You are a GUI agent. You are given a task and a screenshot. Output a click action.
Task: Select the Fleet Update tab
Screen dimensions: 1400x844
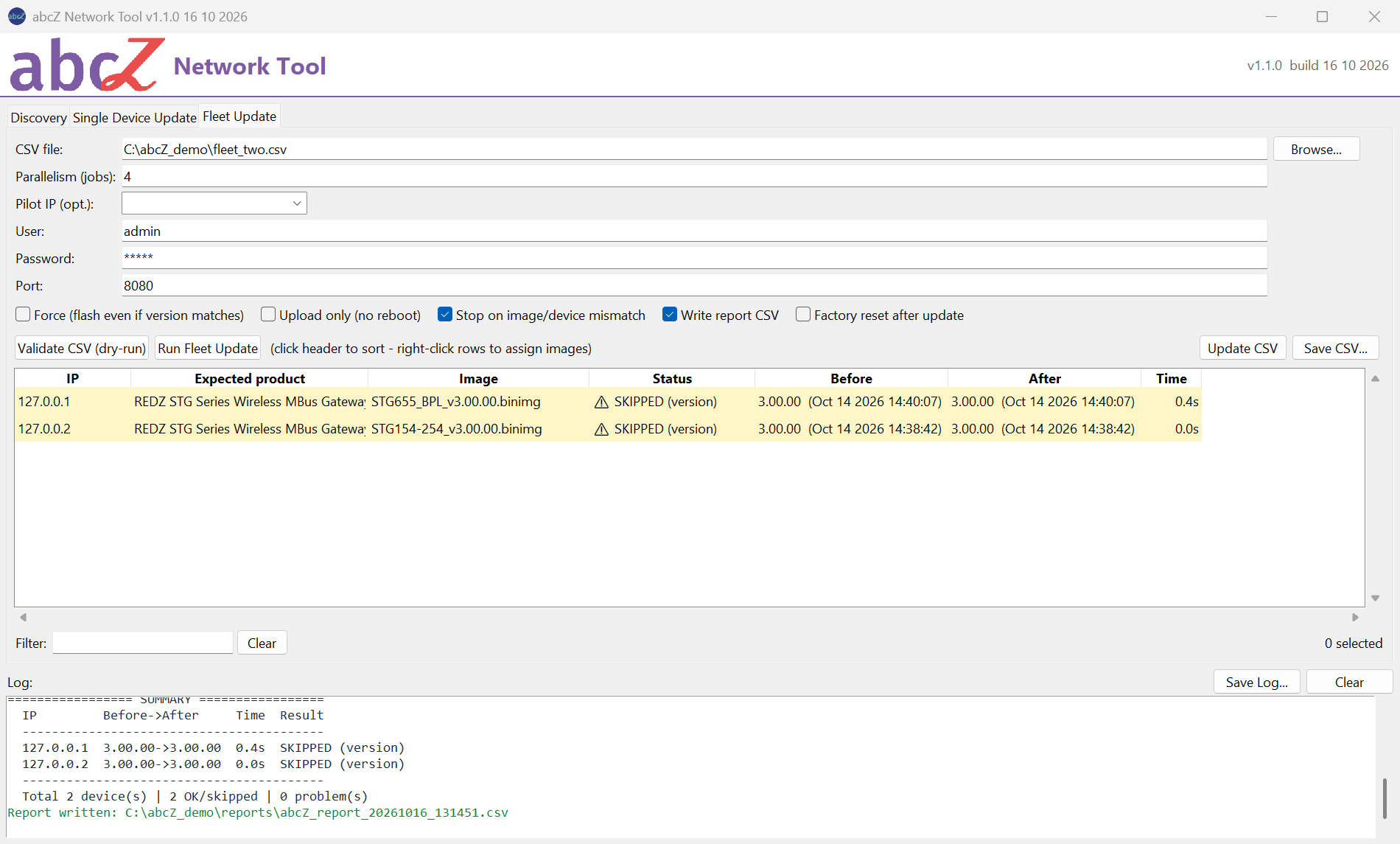coord(239,116)
